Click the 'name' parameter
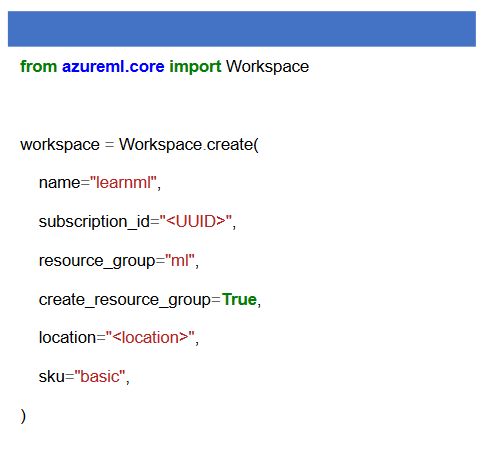Image resolution: width=488 pixels, height=450 pixels. coord(60,183)
